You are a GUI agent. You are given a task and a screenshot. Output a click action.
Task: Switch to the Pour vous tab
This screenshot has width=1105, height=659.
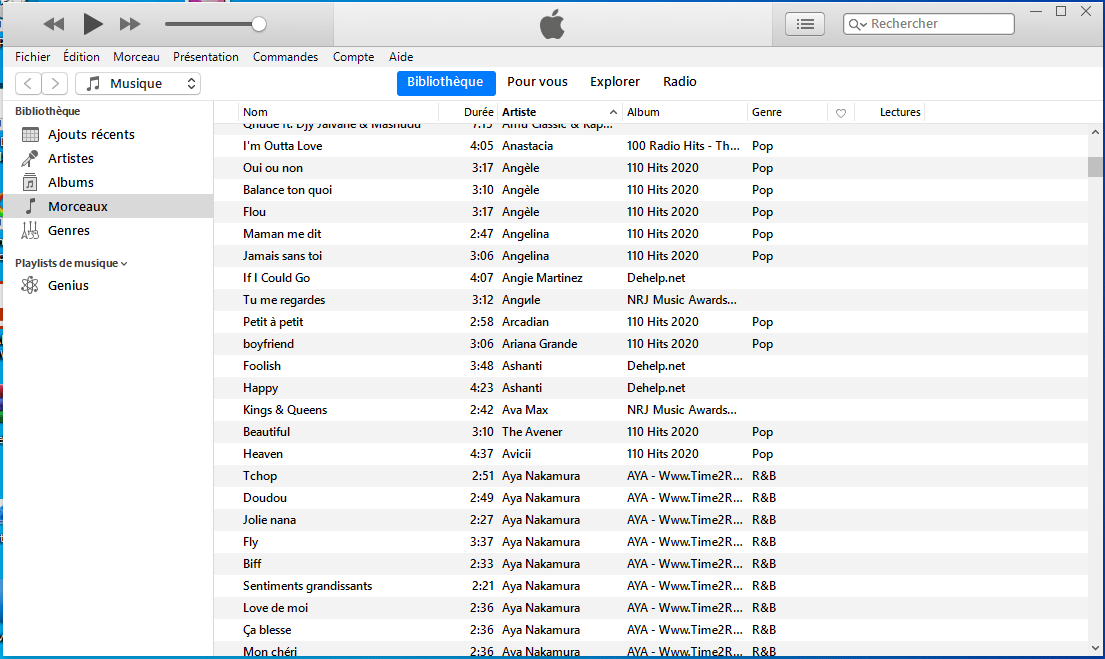click(537, 82)
